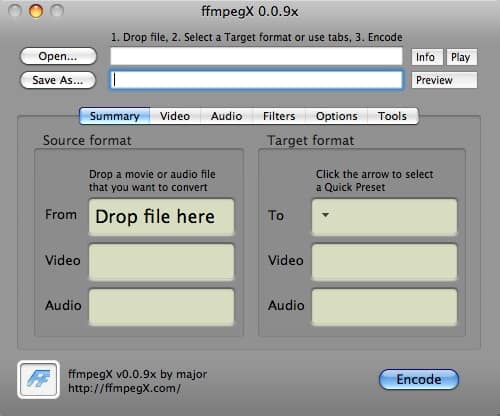Click the target Video info box
The image size is (500, 416).
[384, 262]
